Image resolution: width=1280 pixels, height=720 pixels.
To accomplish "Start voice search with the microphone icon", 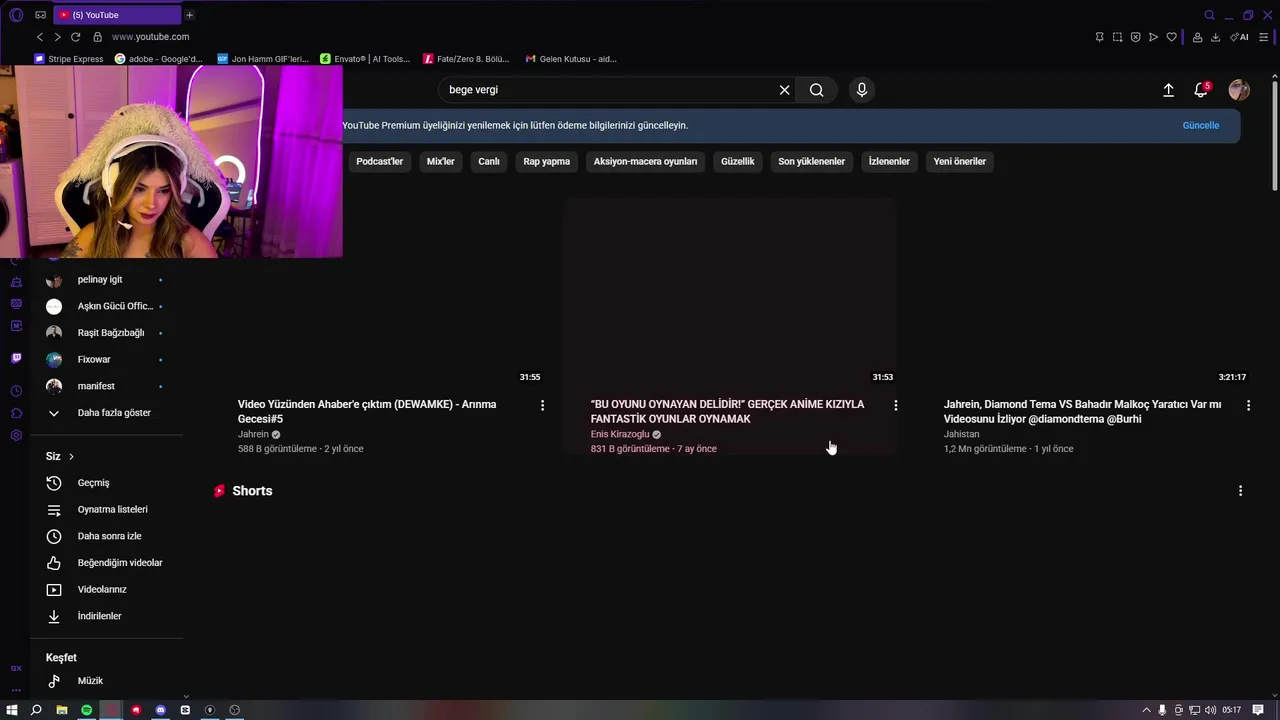I will pos(862,90).
